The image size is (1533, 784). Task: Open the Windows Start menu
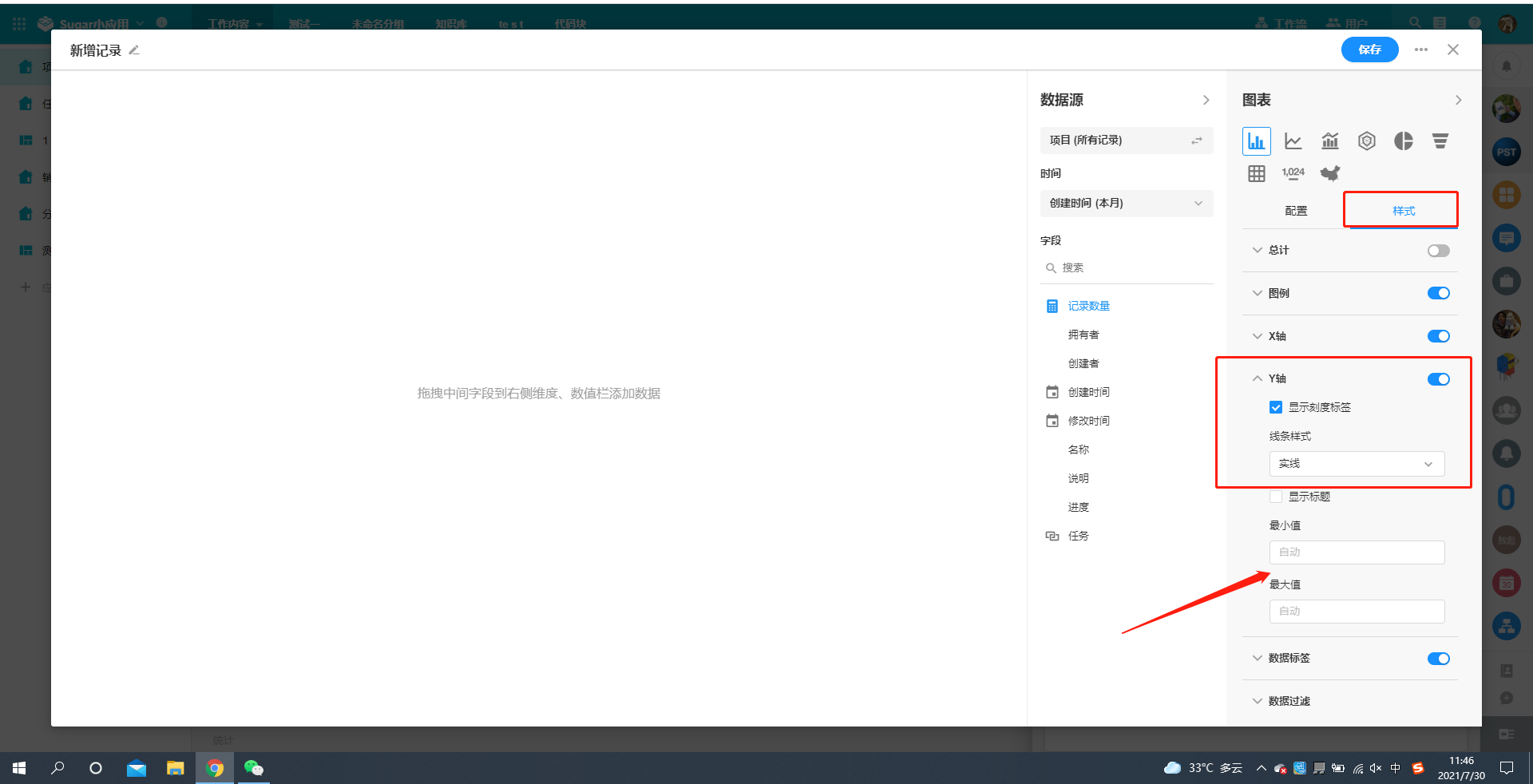(x=19, y=768)
